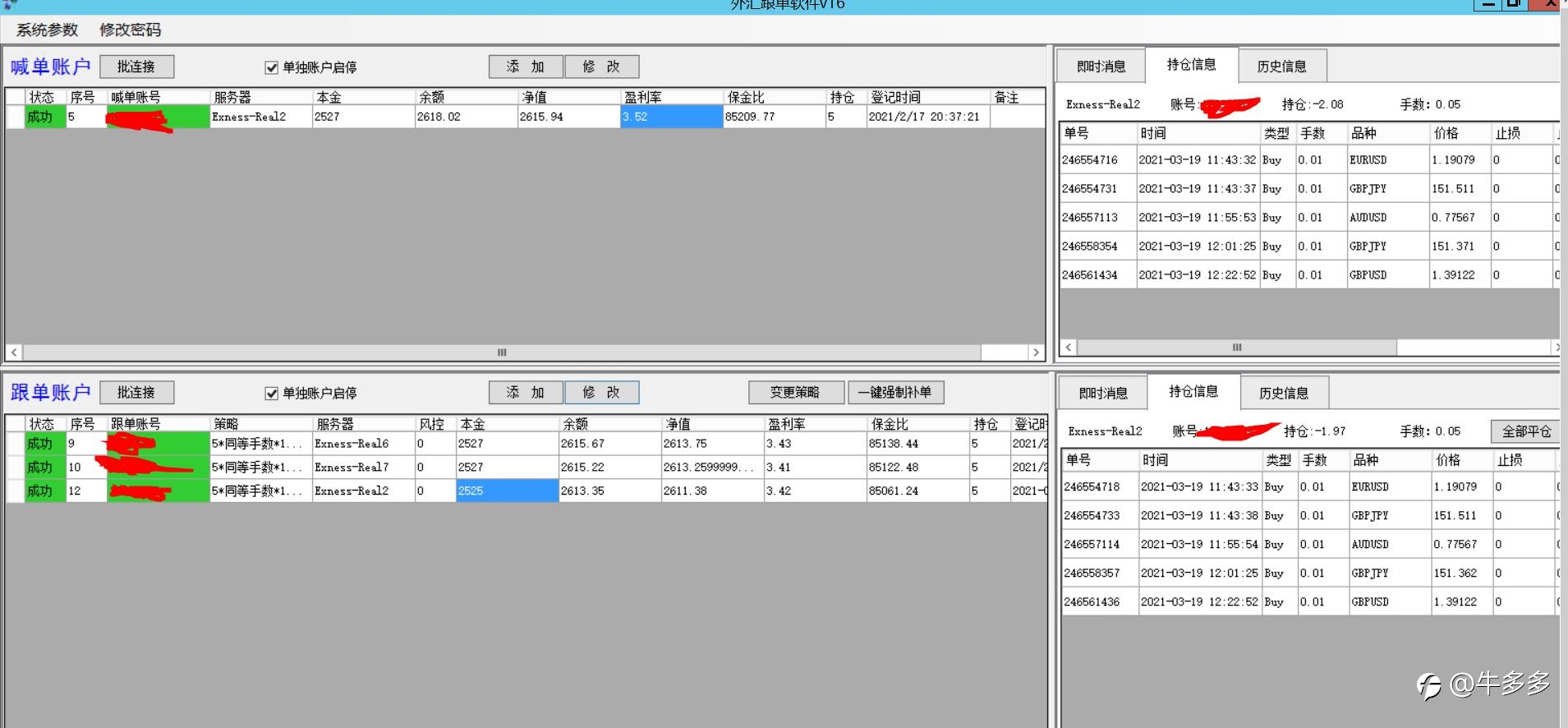
Task: Click the 变更策略 button
Action: point(796,393)
